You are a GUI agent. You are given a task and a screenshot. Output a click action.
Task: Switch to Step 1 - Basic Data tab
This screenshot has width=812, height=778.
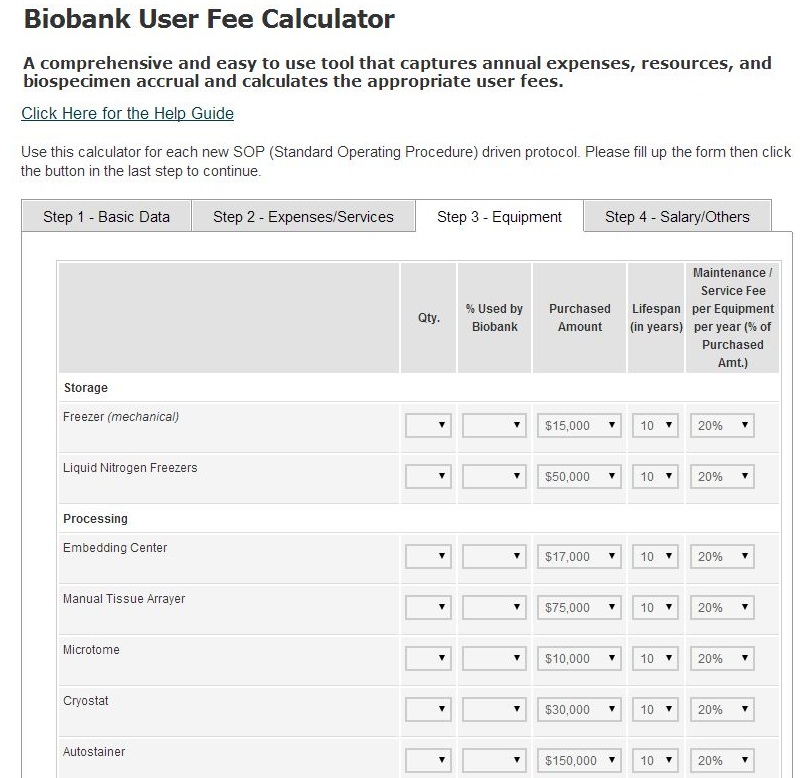click(x=106, y=217)
